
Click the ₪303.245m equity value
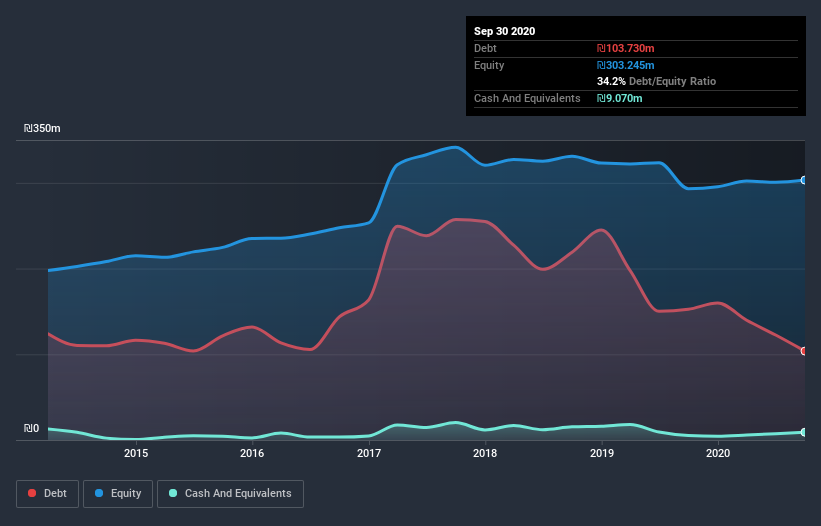626,65
